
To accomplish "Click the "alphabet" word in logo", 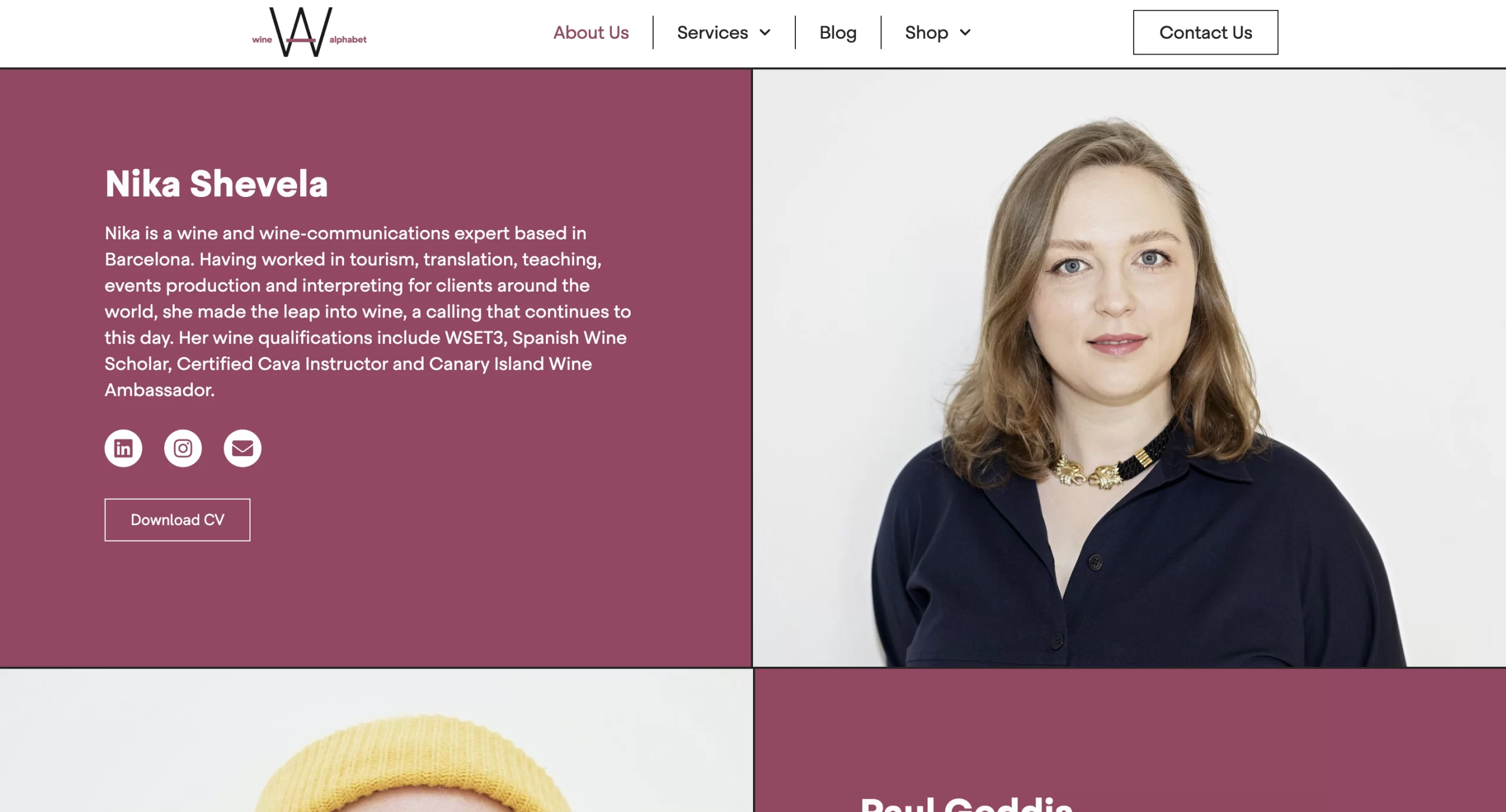I will [348, 39].
